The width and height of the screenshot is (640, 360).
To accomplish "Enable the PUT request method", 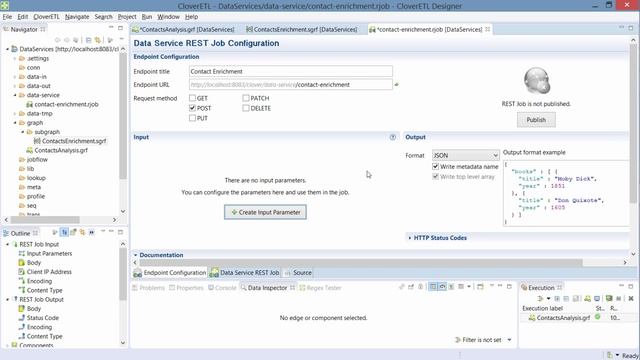I will [x=192, y=118].
